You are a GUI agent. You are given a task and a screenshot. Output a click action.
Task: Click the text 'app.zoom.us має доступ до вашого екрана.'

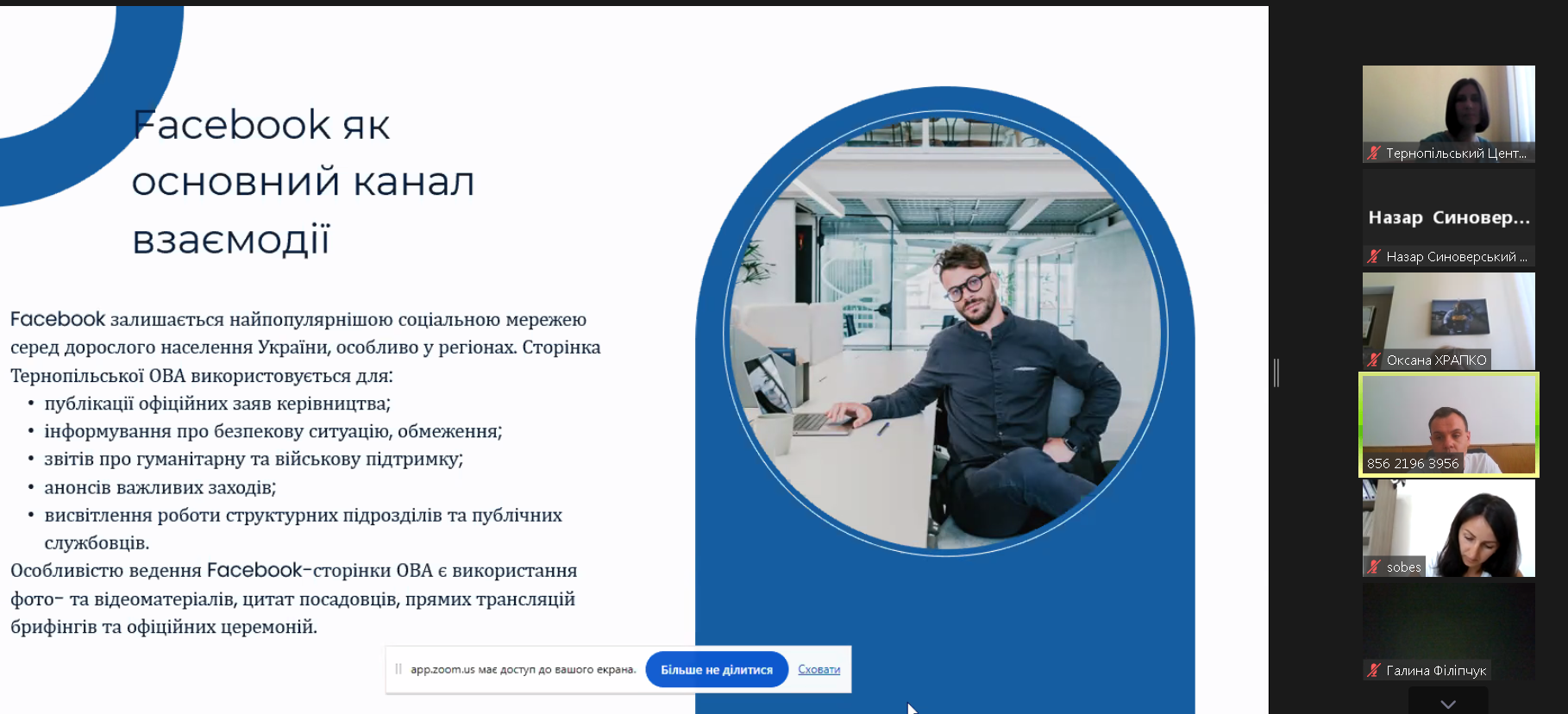click(x=524, y=669)
